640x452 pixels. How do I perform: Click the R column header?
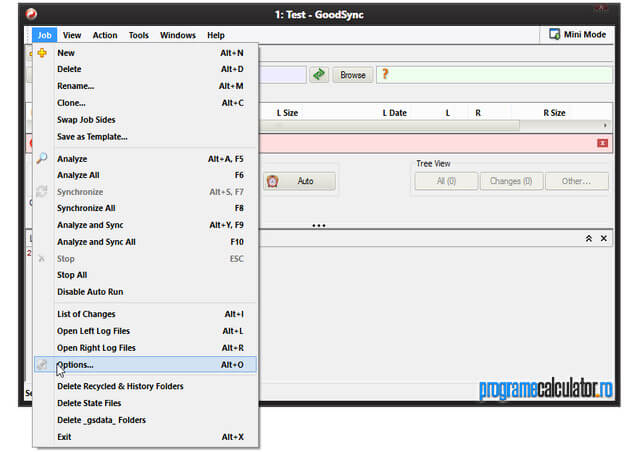pos(478,113)
